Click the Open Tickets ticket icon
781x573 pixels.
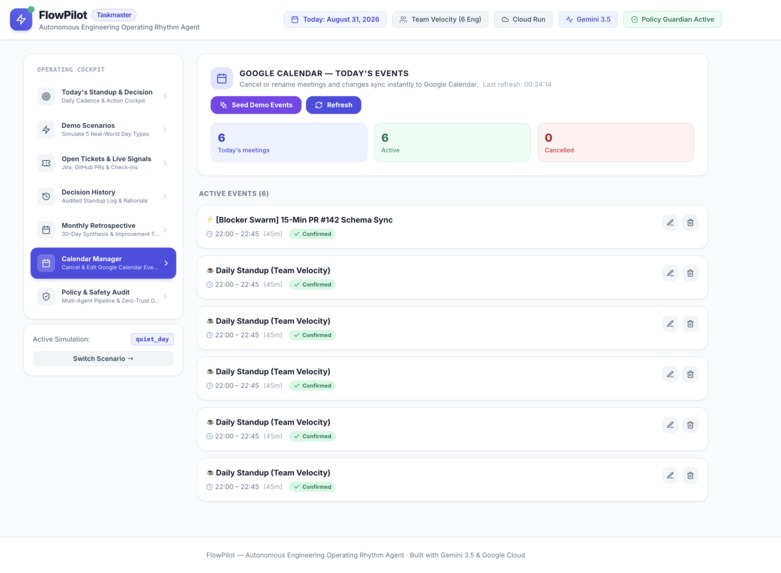(x=46, y=163)
